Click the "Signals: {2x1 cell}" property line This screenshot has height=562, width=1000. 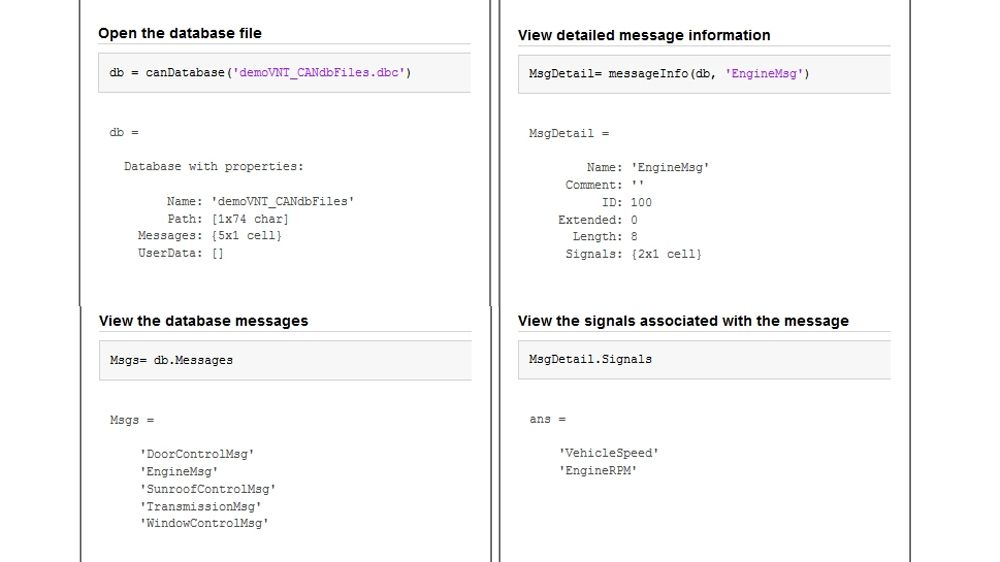634,254
